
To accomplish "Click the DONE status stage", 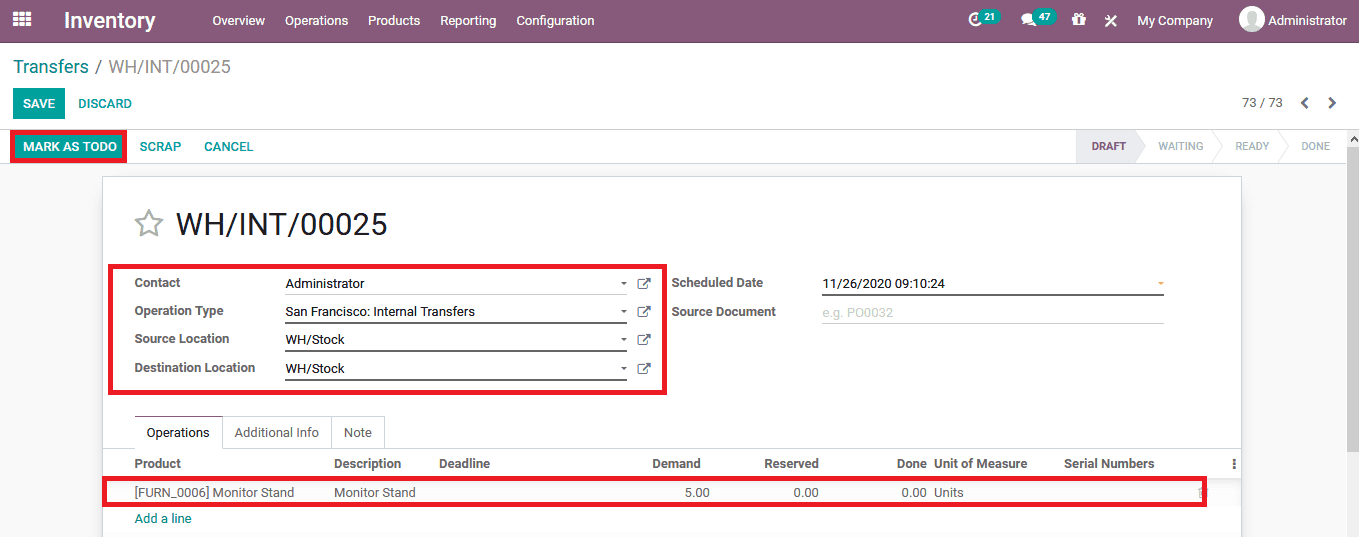I will [x=1315, y=146].
